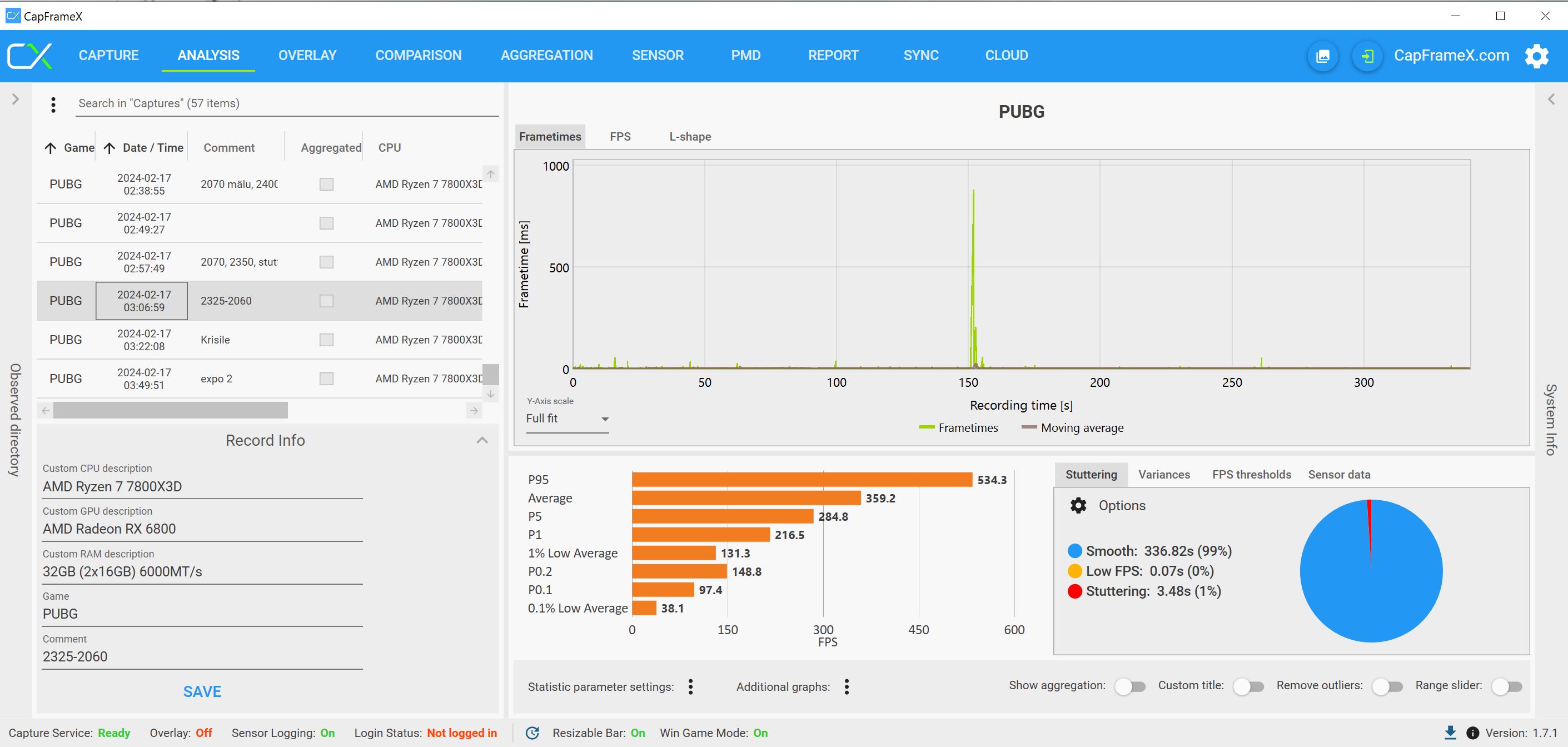Click scroll down arrow in captures list
Viewport: 1568px width, 747px height.
pyautogui.click(x=491, y=394)
